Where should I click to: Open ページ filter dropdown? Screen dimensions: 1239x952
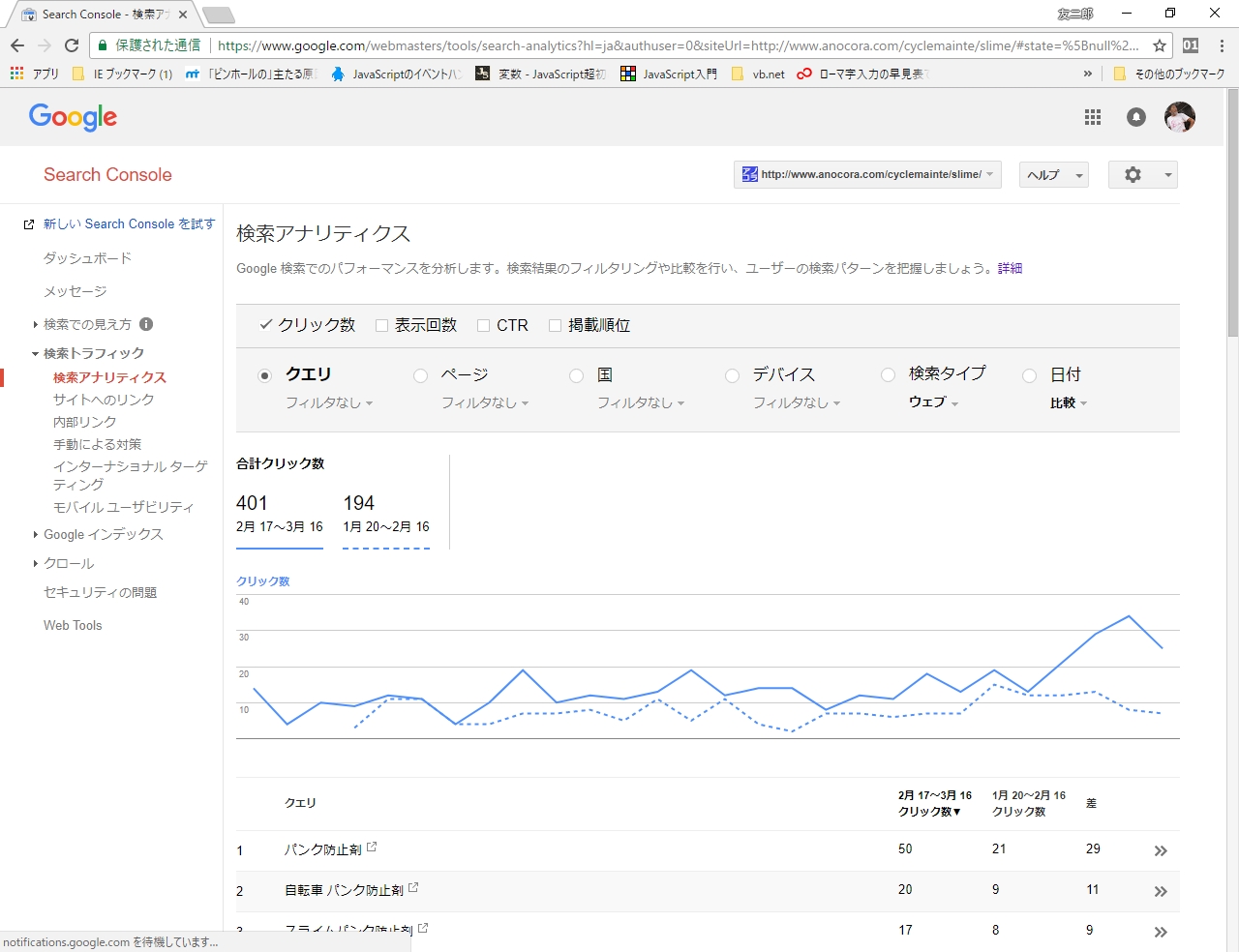click(485, 402)
